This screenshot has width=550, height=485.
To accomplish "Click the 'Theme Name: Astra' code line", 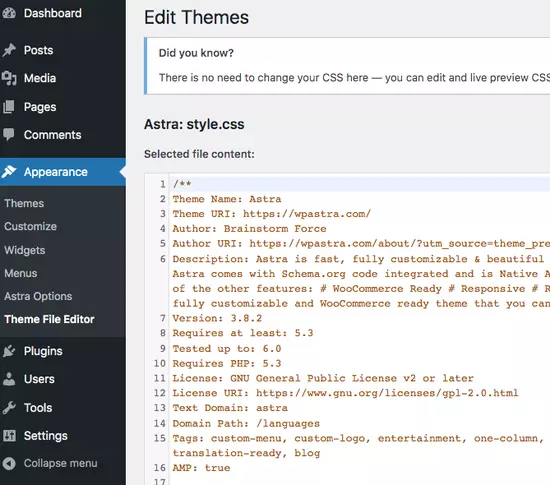I will [x=227, y=199].
